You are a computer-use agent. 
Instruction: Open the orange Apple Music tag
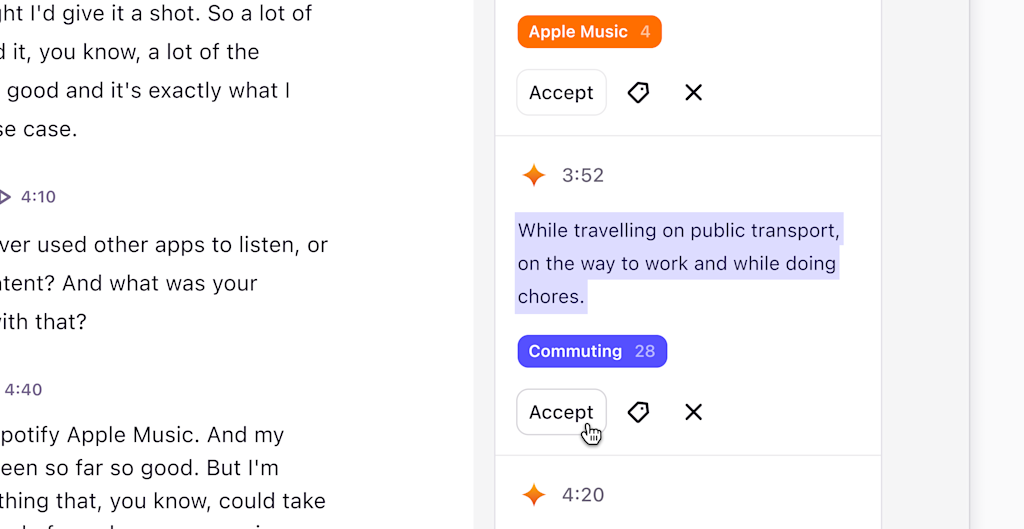pos(590,32)
